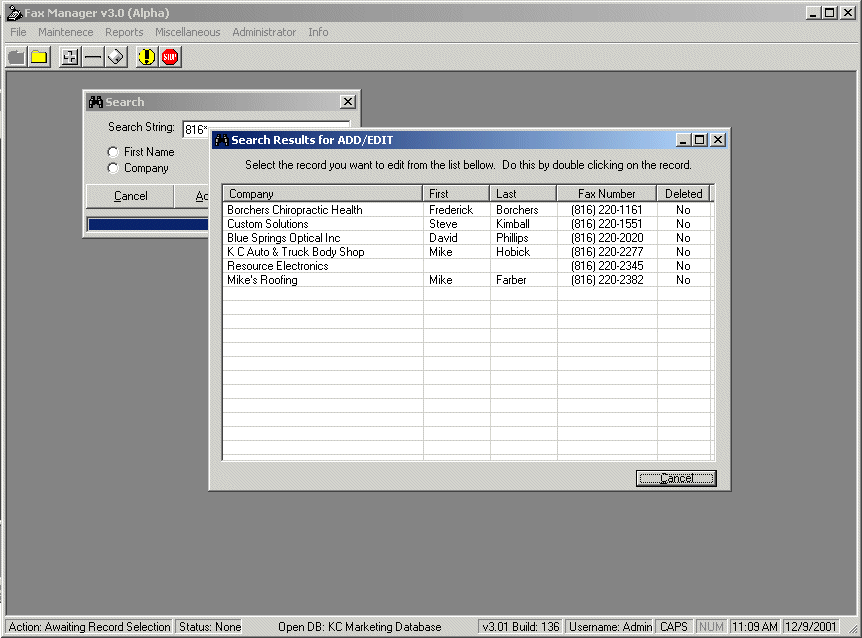The height and width of the screenshot is (638, 862).
Task: Open the Administrator menu
Action: coord(264,32)
